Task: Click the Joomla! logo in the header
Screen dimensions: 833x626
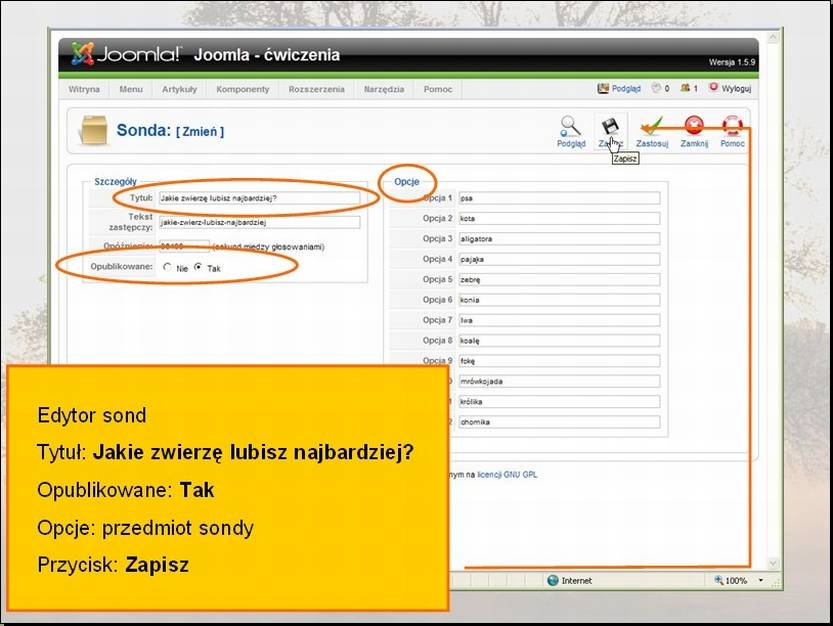Action: click(126, 54)
